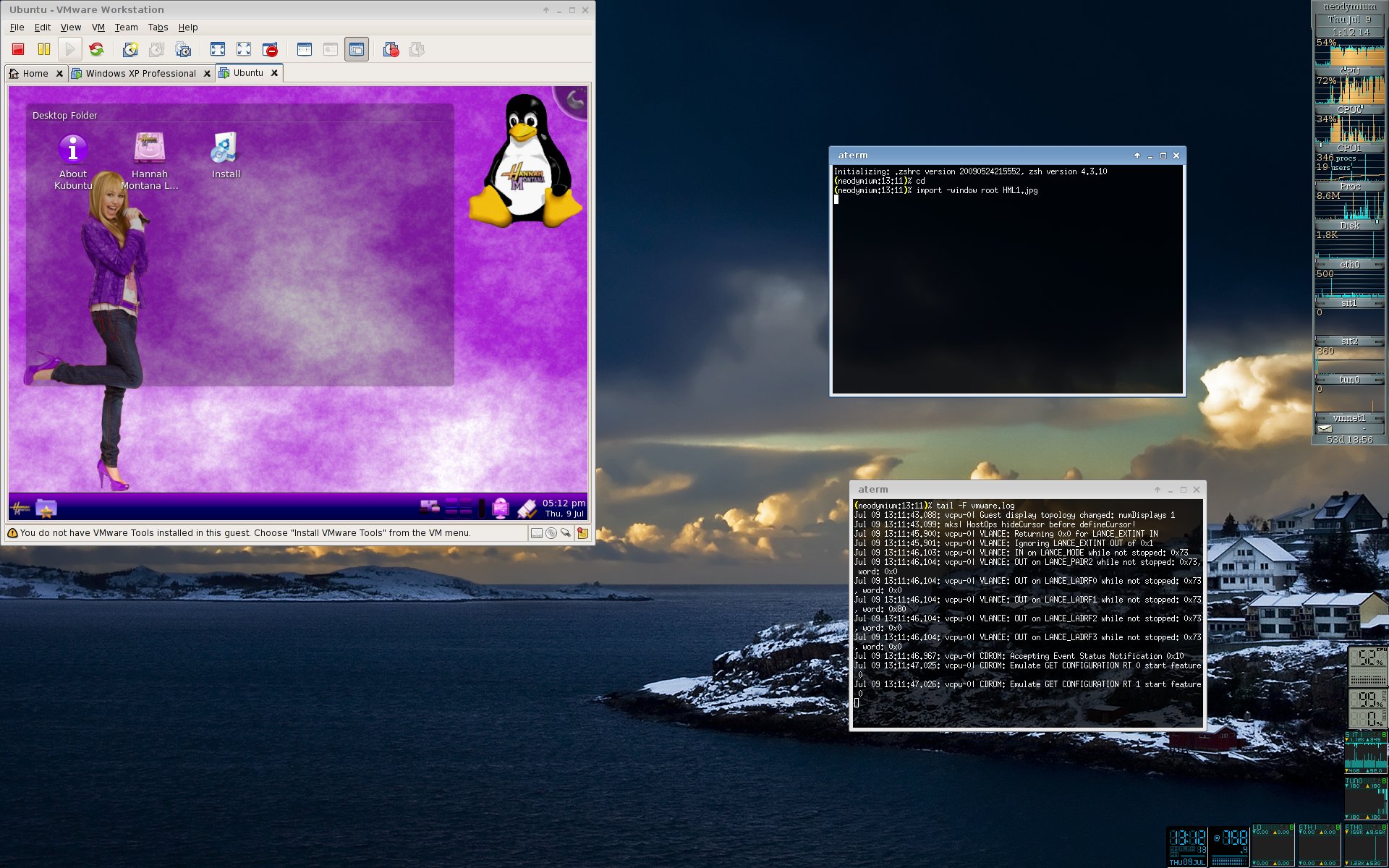Viewport: 1389px width, 868px height.
Task: Click the greyed-out replay recording icon
Action: point(417,49)
